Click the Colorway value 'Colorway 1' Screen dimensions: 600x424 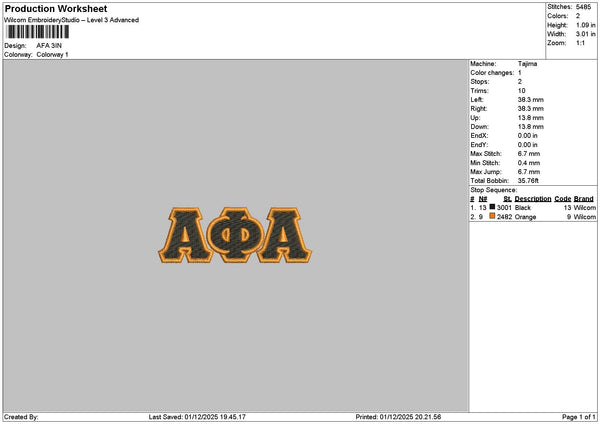click(52, 55)
